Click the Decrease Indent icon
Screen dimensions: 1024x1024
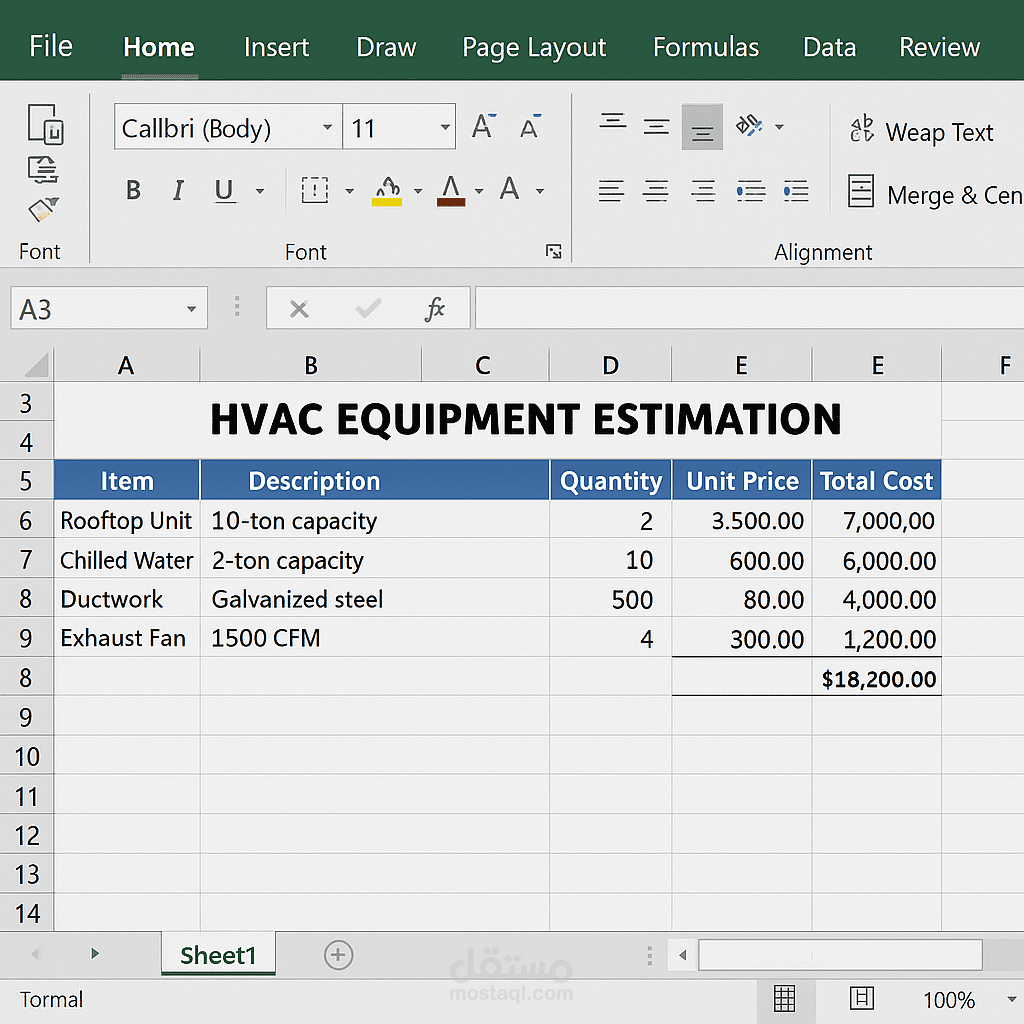click(751, 191)
